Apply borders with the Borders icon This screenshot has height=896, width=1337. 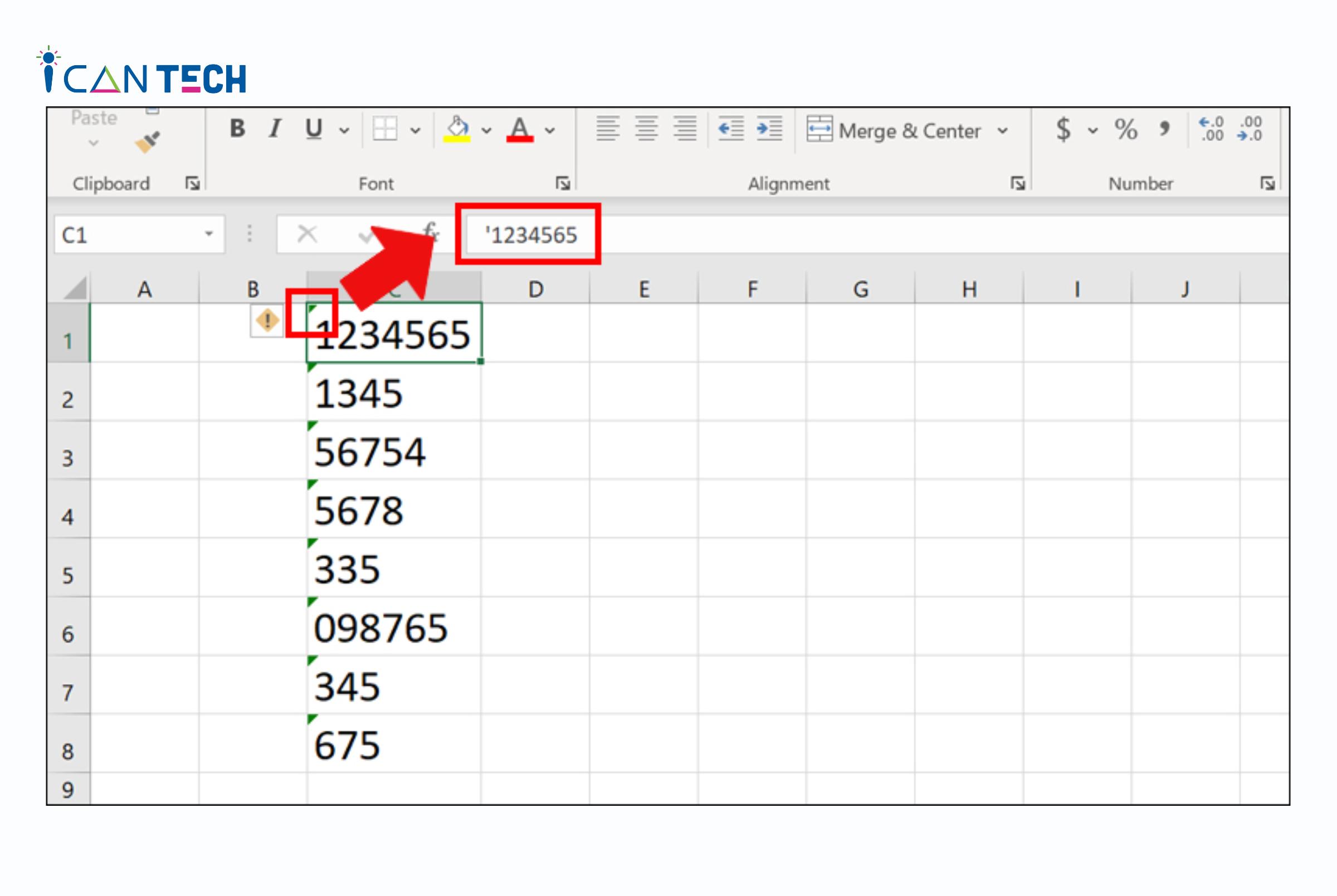click(385, 129)
